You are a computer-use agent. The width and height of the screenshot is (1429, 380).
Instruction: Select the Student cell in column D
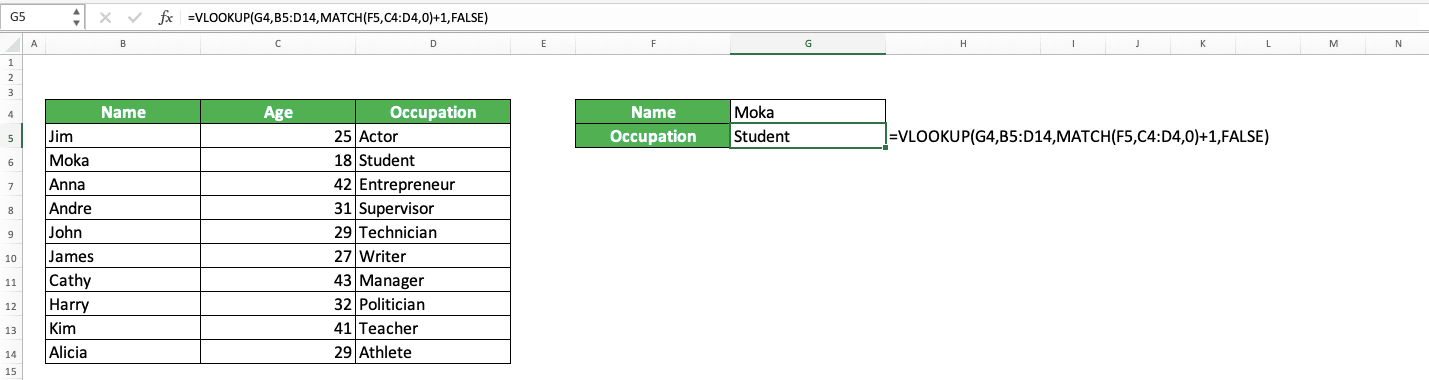click(x=432, y=160)
